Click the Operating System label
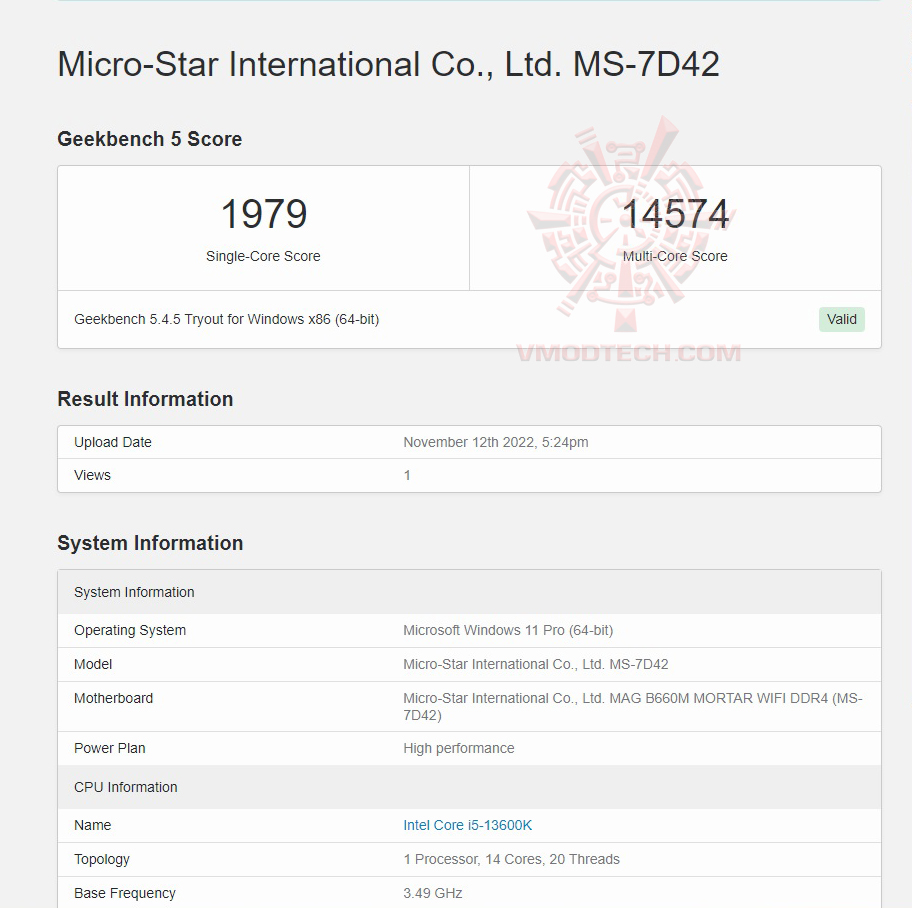The height and width of the screenshot is (908, 912). (130, 630)
